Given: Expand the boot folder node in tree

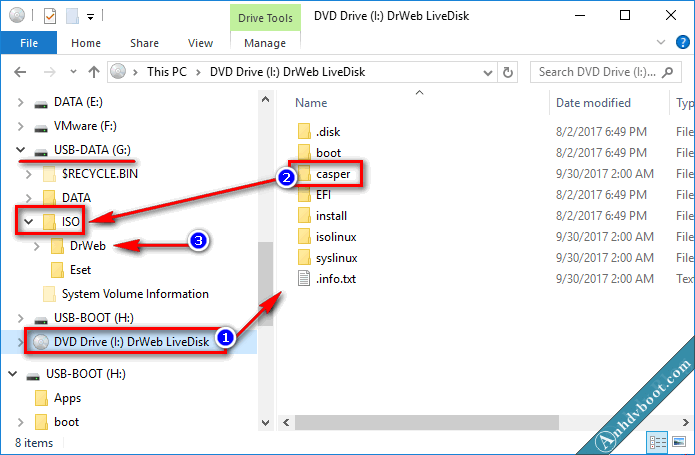Looking at the screenshot, I should [20, 422].
